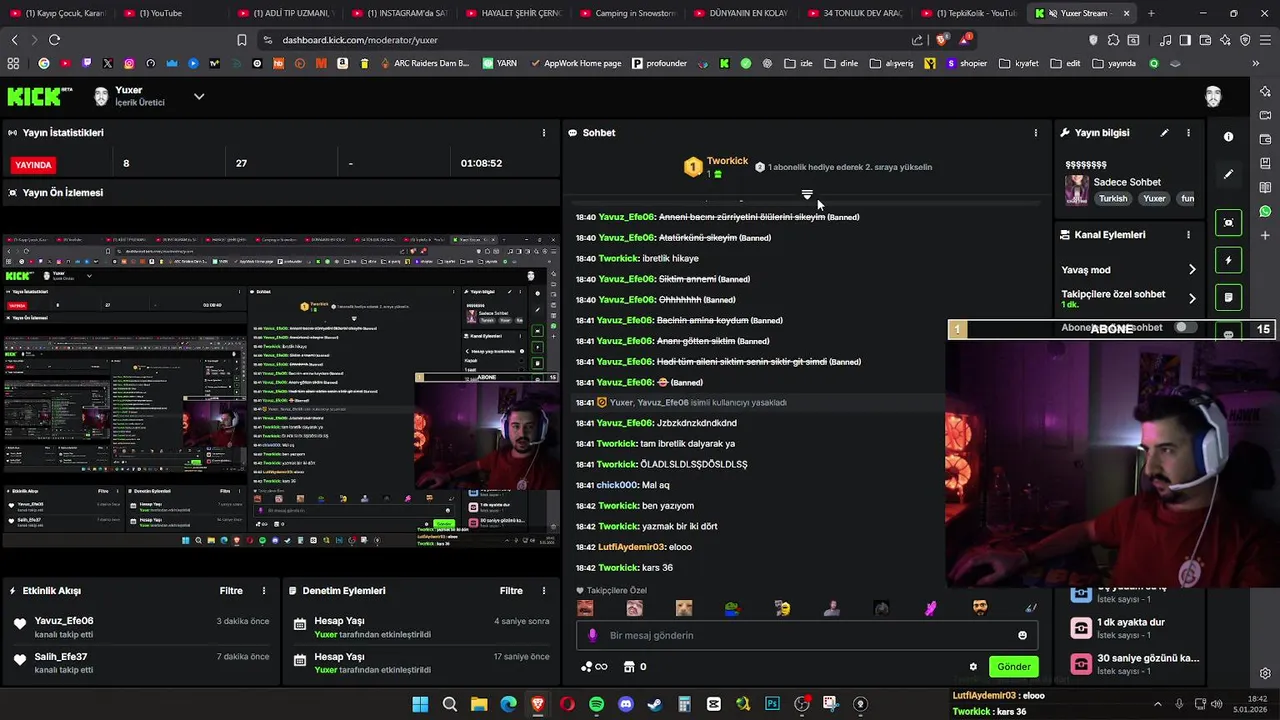
Task: Click the pencil edit icon in right sidebar
Action: pyautogui.click(x=1229, y=174)
